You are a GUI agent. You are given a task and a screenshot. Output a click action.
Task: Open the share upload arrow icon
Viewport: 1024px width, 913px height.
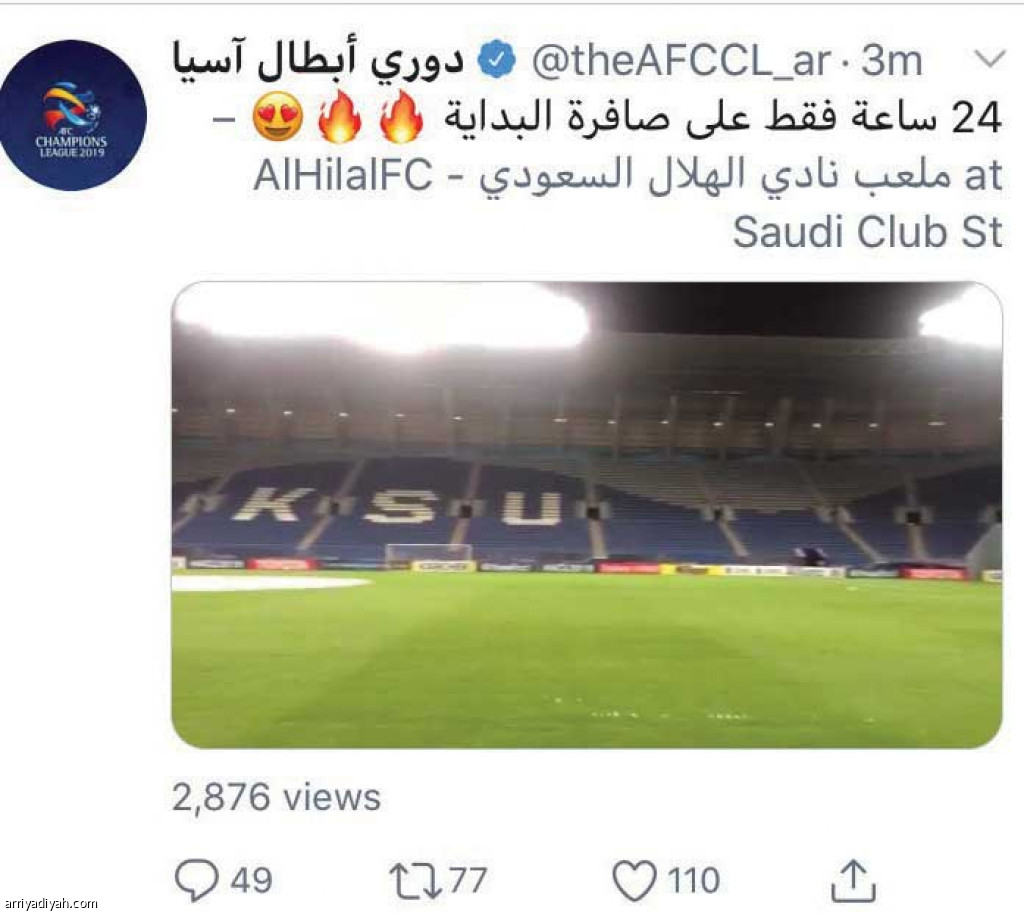click(853, 880)
